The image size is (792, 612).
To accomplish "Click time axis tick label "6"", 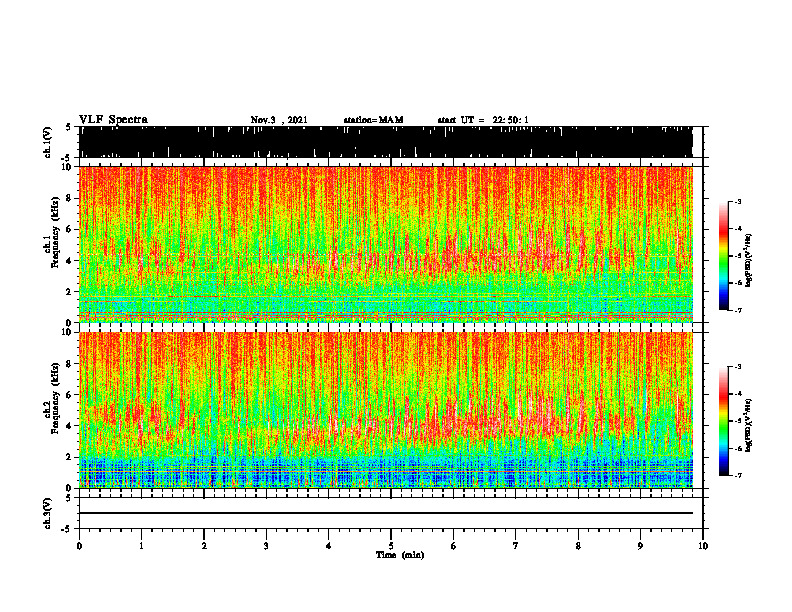I will point(454,546).
